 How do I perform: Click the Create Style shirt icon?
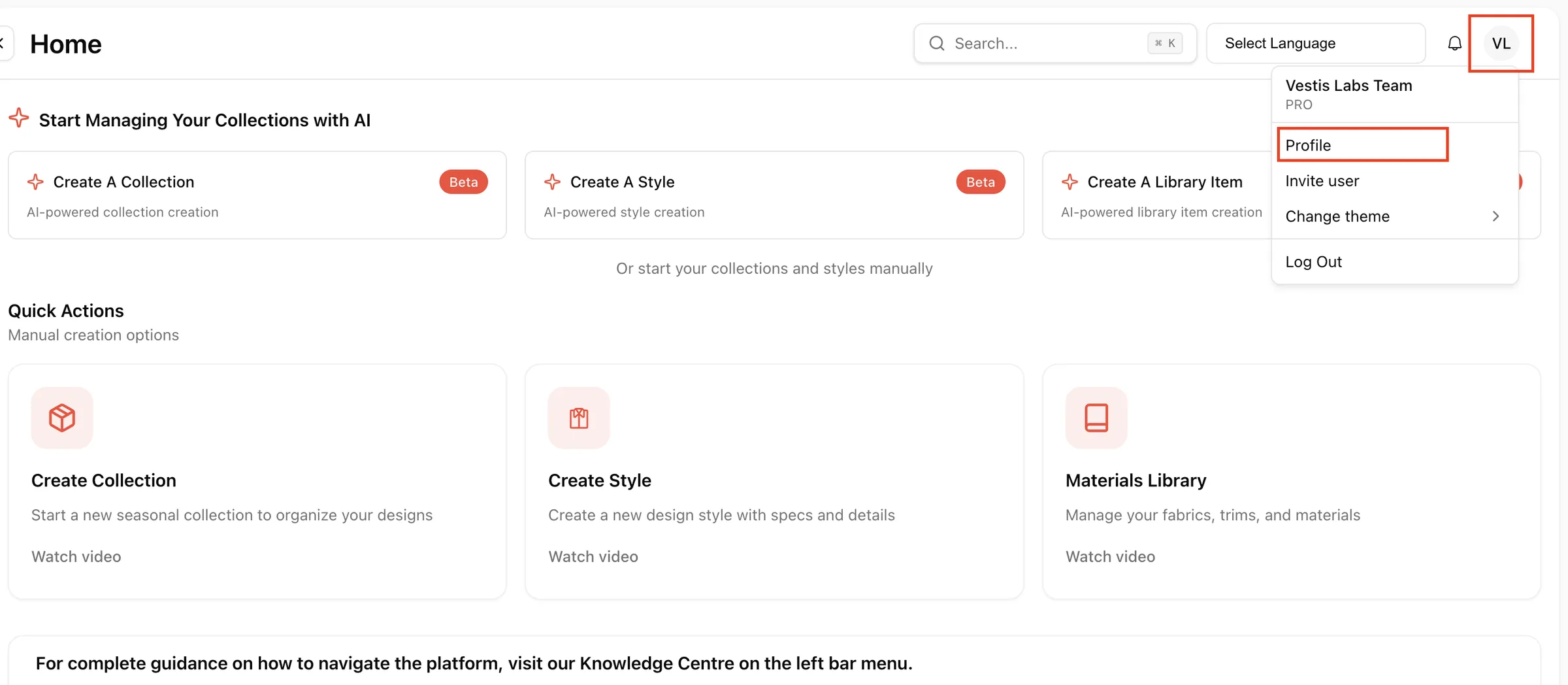coord(579,418)
